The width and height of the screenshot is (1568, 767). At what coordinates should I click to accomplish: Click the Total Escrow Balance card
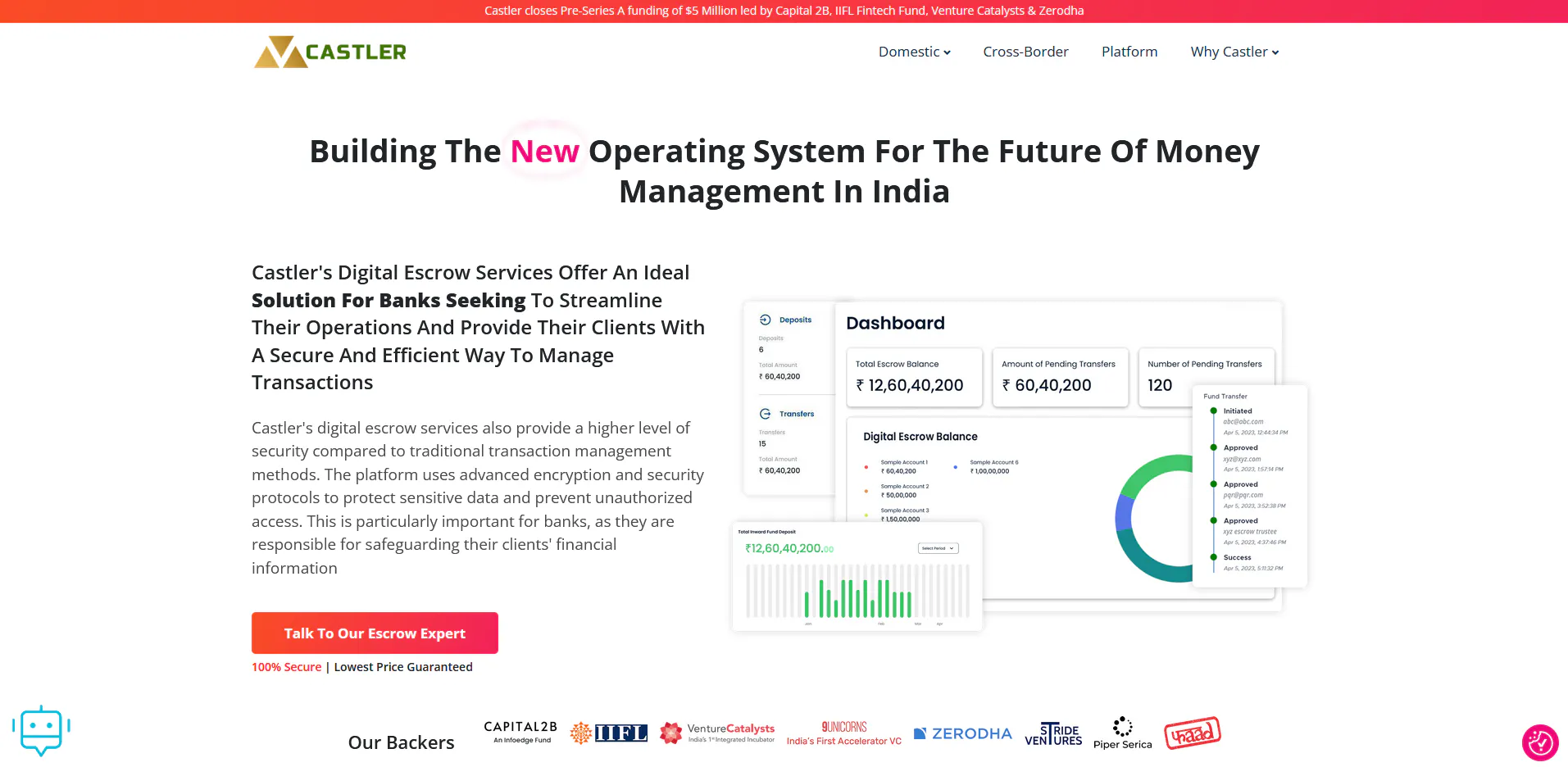914,377
